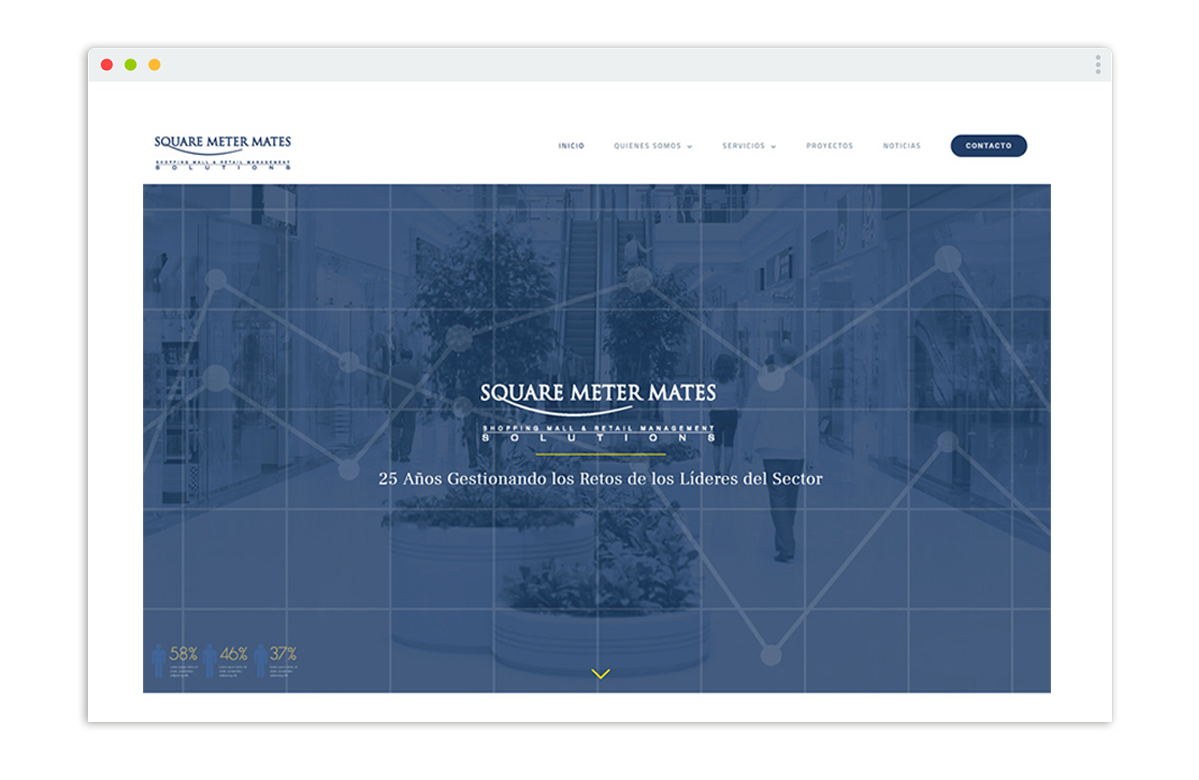The height and width of the screenshot is (780, 1199).
Task: Click the yellow divider line under hero logo
Action: click(x=600, y=454)
